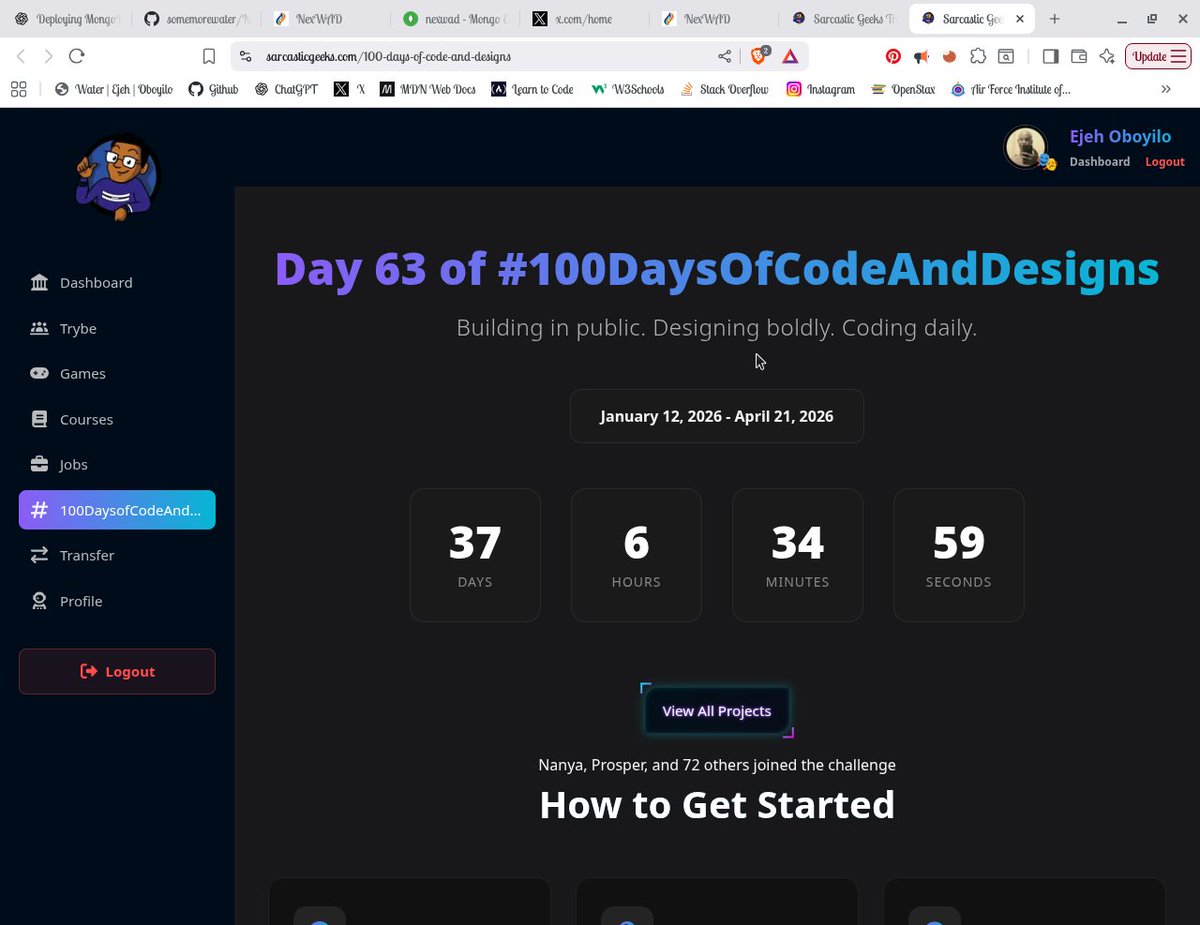
Task: Click the browser back arrow
Action: tap(21, 57)
